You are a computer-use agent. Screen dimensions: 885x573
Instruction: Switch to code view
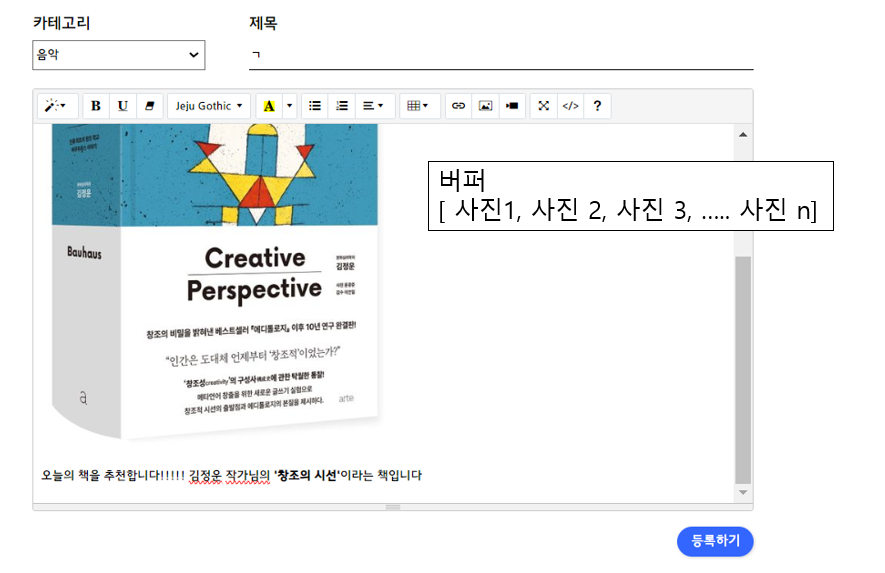pos(571,106)
